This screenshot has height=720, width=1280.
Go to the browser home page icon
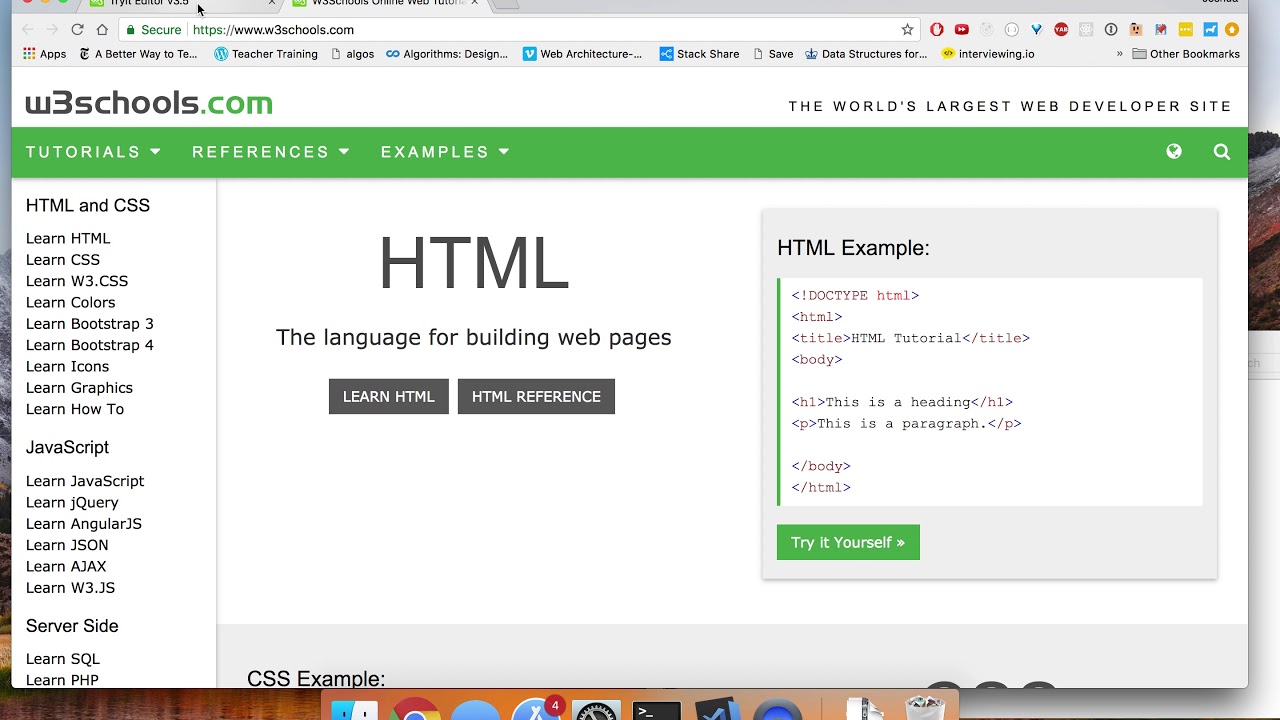(x=102, y=30)
